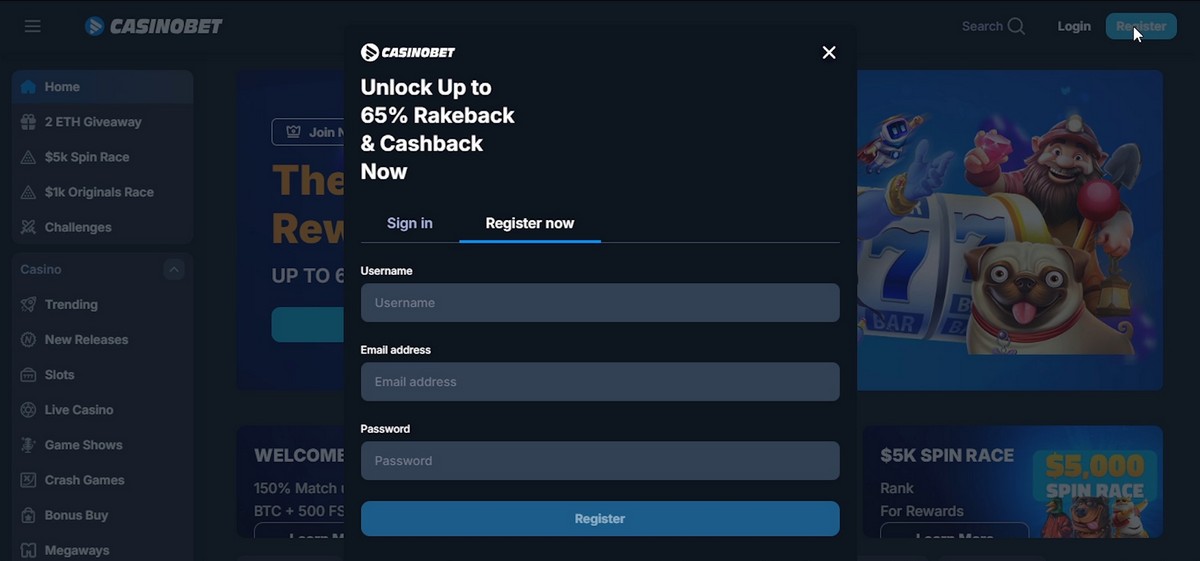Open Crash Games in sidebar
The width and height of the screenshot is (1200, 561).
pos(102,480)
